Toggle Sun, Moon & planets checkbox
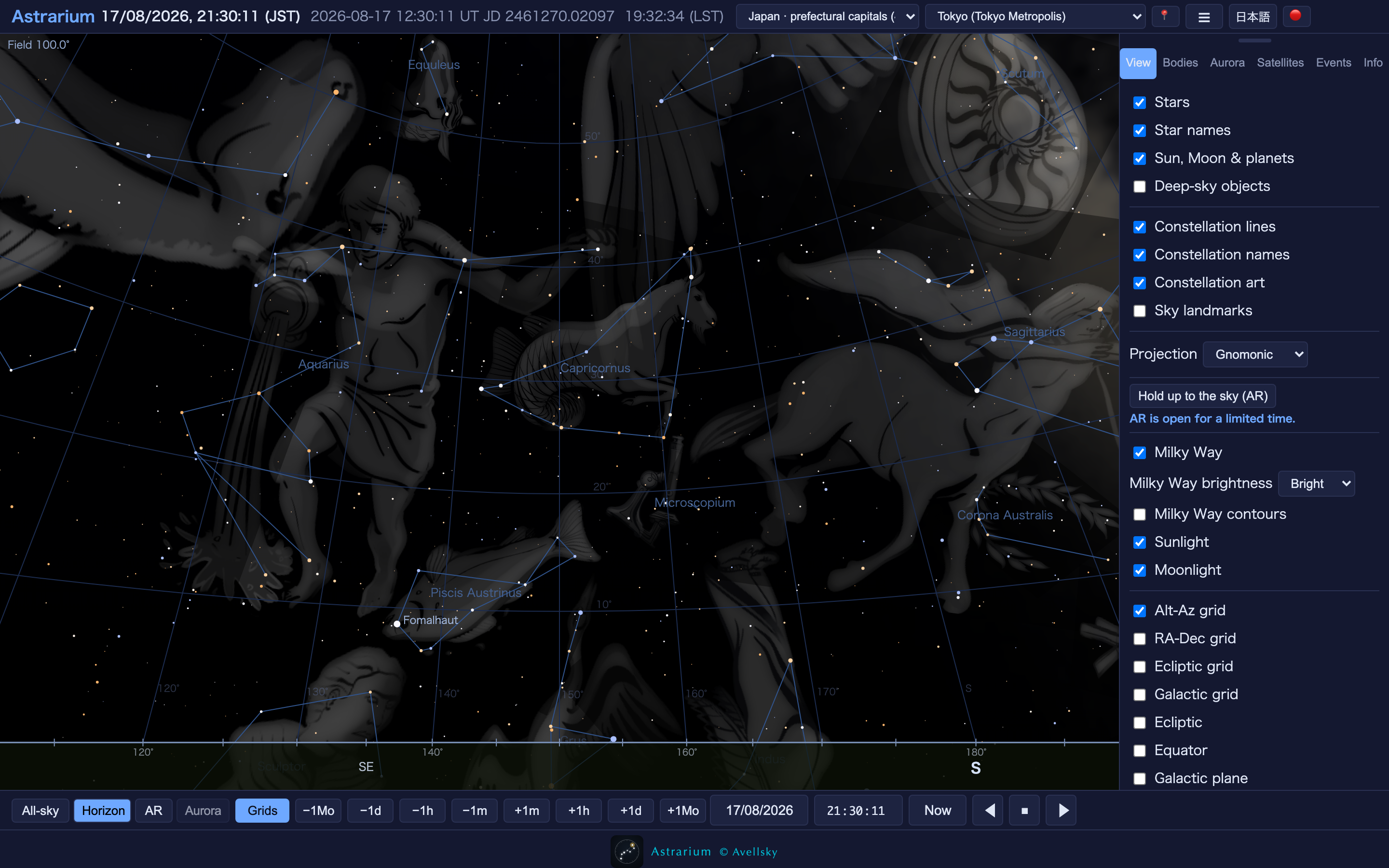This screenshot has height=868, width=1389. [x=1139, y=159]
